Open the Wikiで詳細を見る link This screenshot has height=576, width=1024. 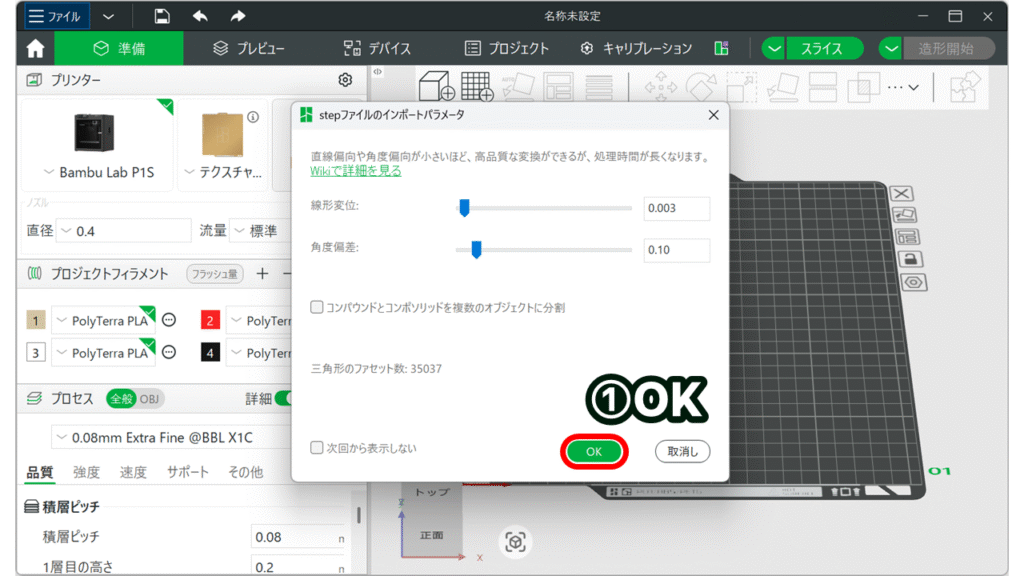(356, 171)
